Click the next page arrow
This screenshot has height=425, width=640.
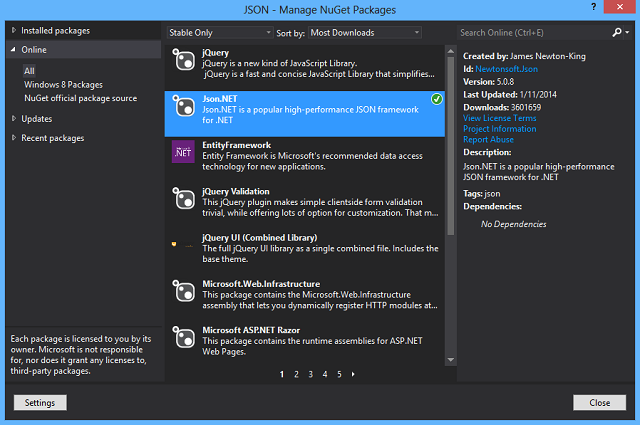(x=353, y=374)
